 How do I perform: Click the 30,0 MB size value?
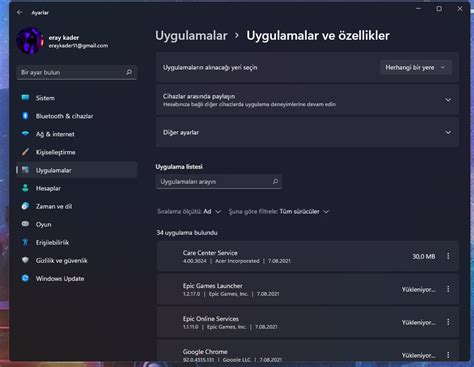tap(424, 256)
